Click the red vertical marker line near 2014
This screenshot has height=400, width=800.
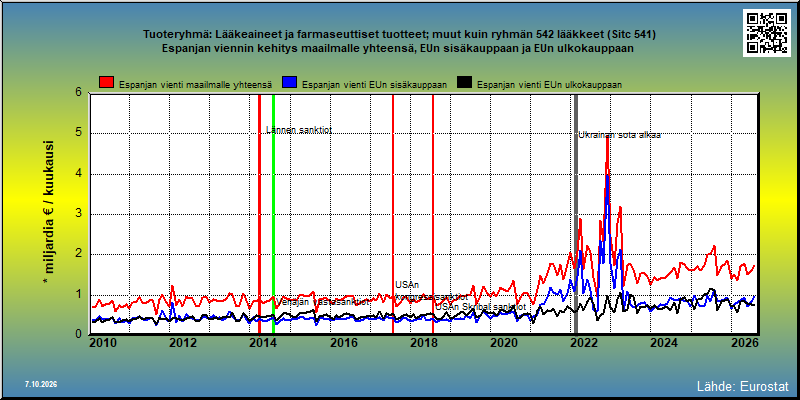[259, 214]
